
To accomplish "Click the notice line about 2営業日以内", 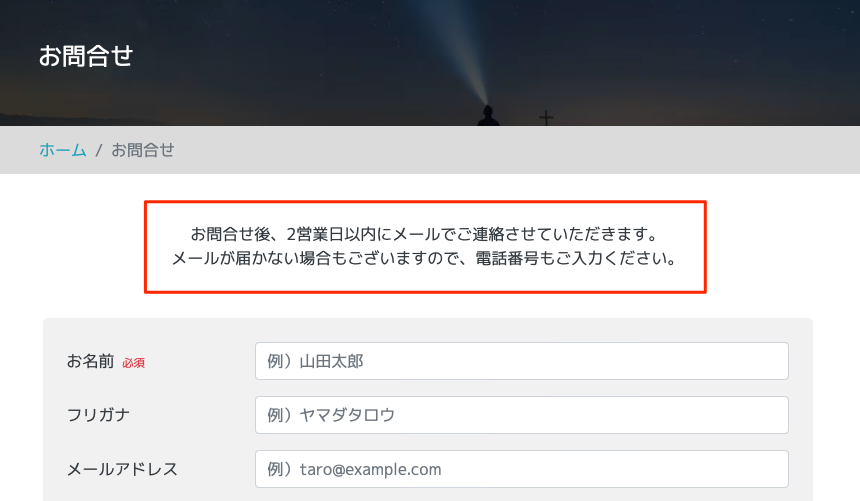I will (x=425, y=235).
